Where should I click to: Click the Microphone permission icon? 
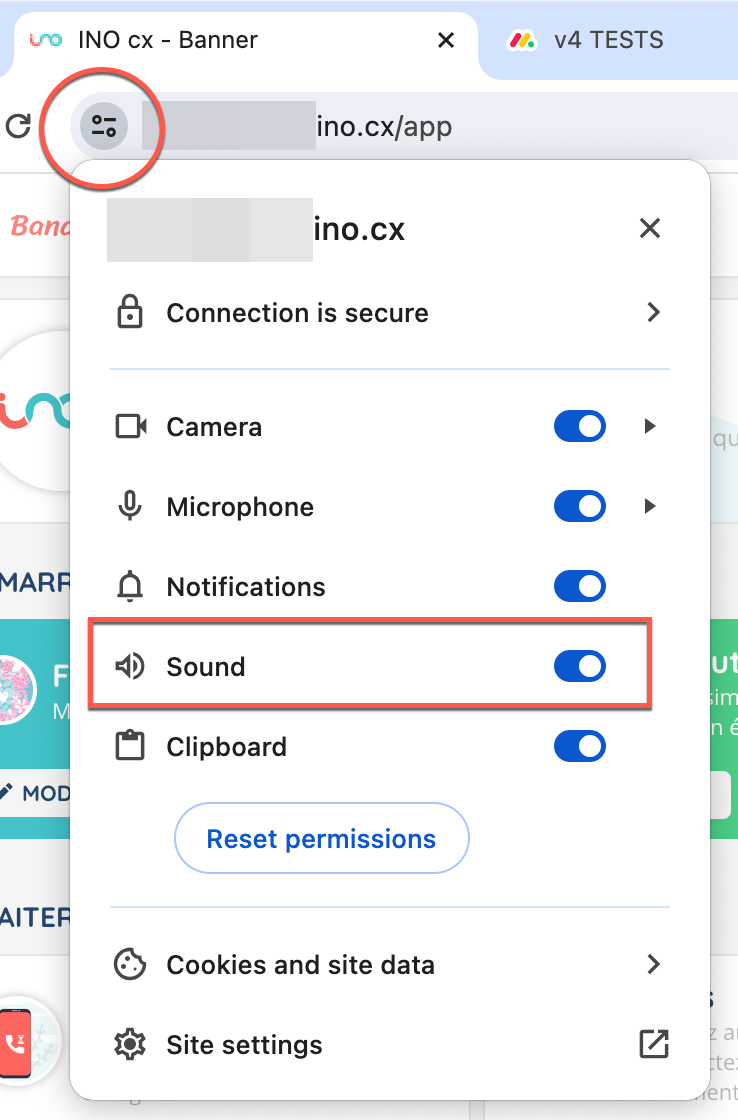coord(130,507)
